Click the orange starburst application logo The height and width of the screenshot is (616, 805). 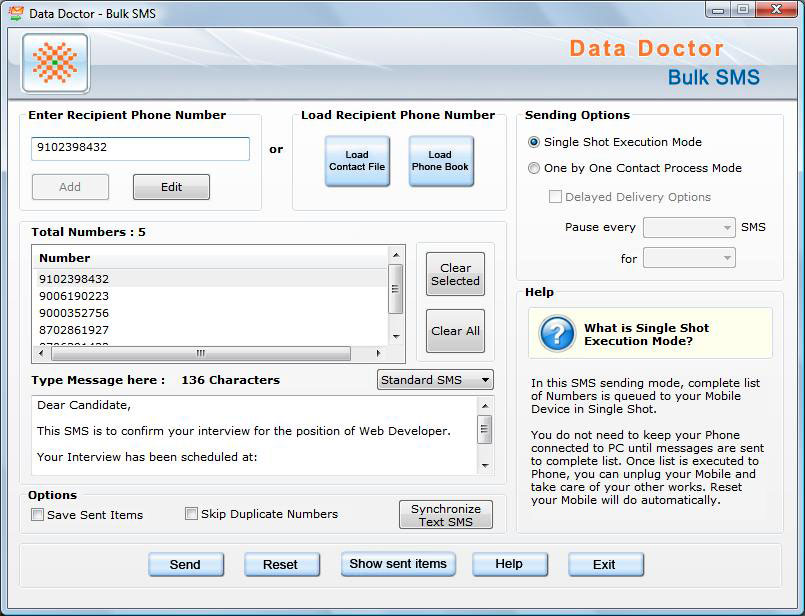coord(55,63)
